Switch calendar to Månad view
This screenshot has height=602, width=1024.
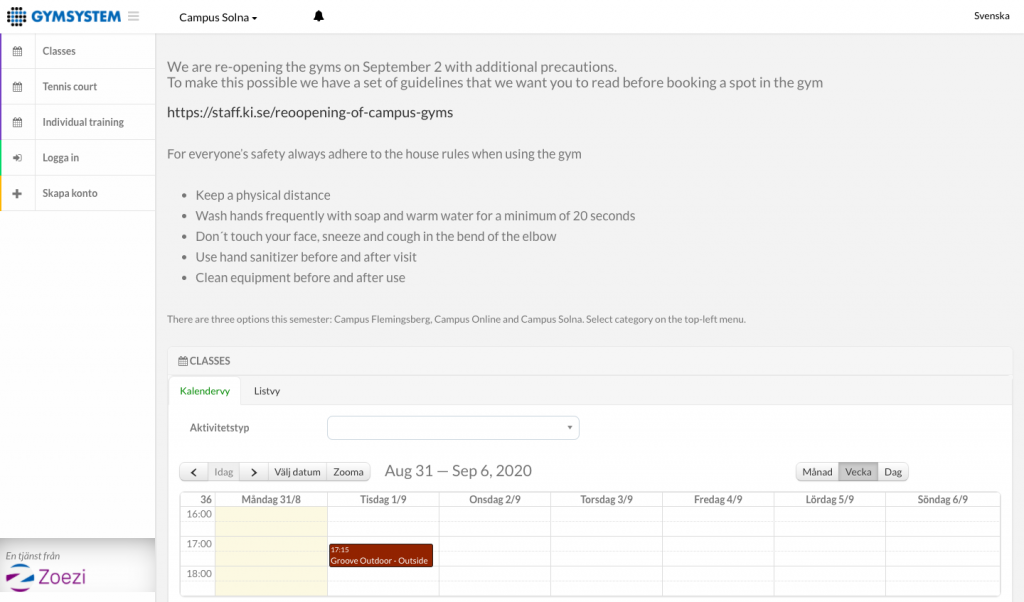[817, 471]
